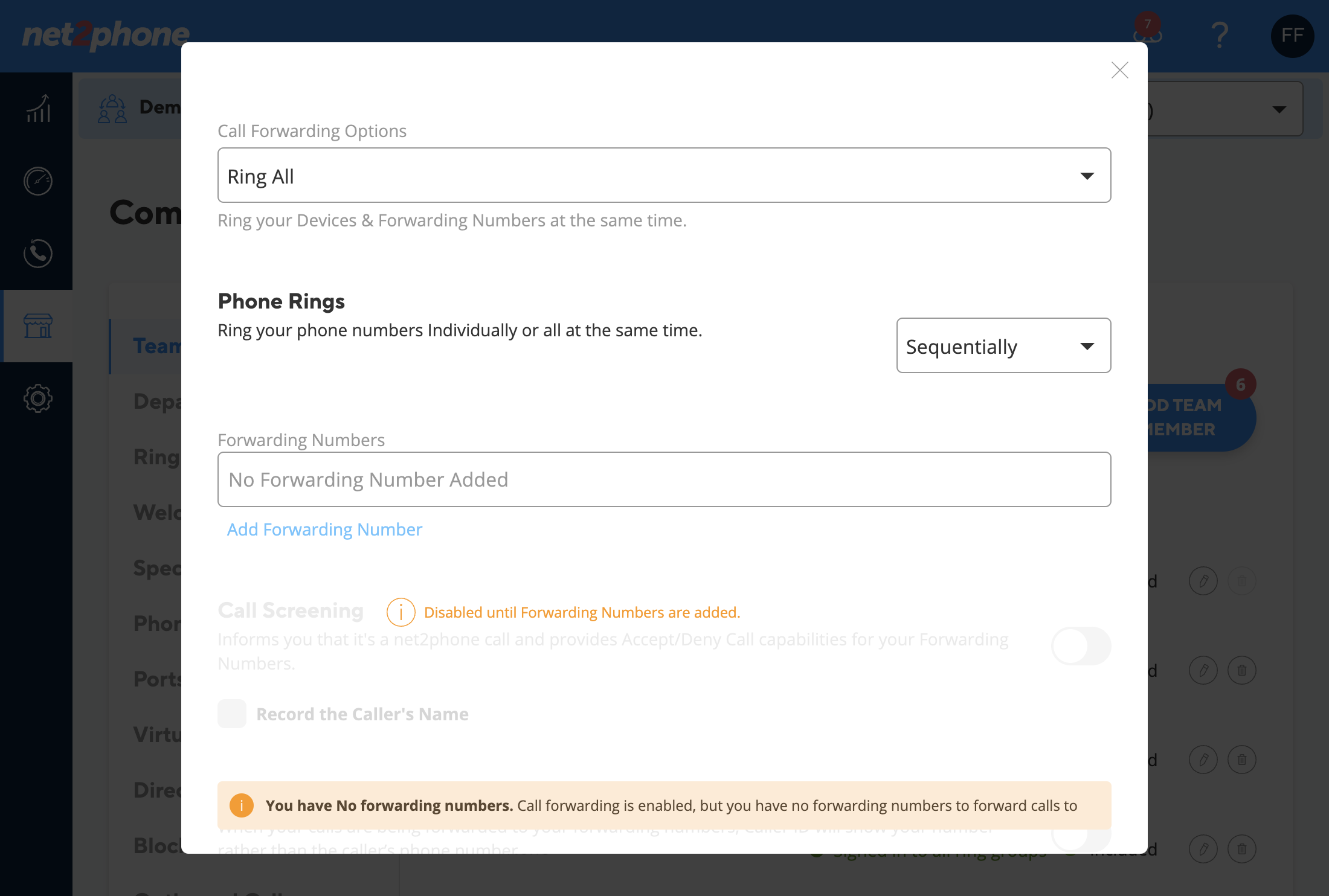Viewport: 1329px width, 896px height.
Task: Click Add Forwarding Number link
Action: (x=324, y=530)
